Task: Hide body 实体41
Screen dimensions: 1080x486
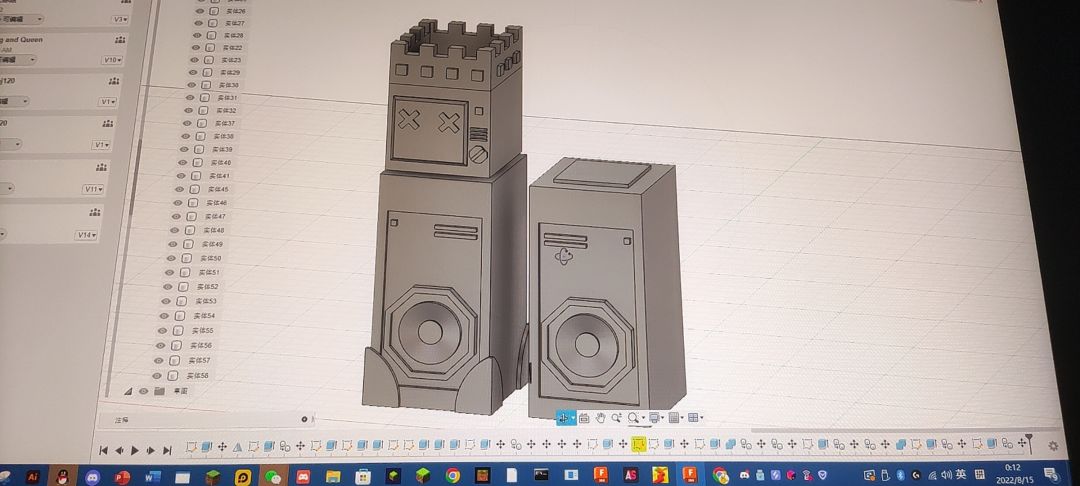Action: click(180, 176)
